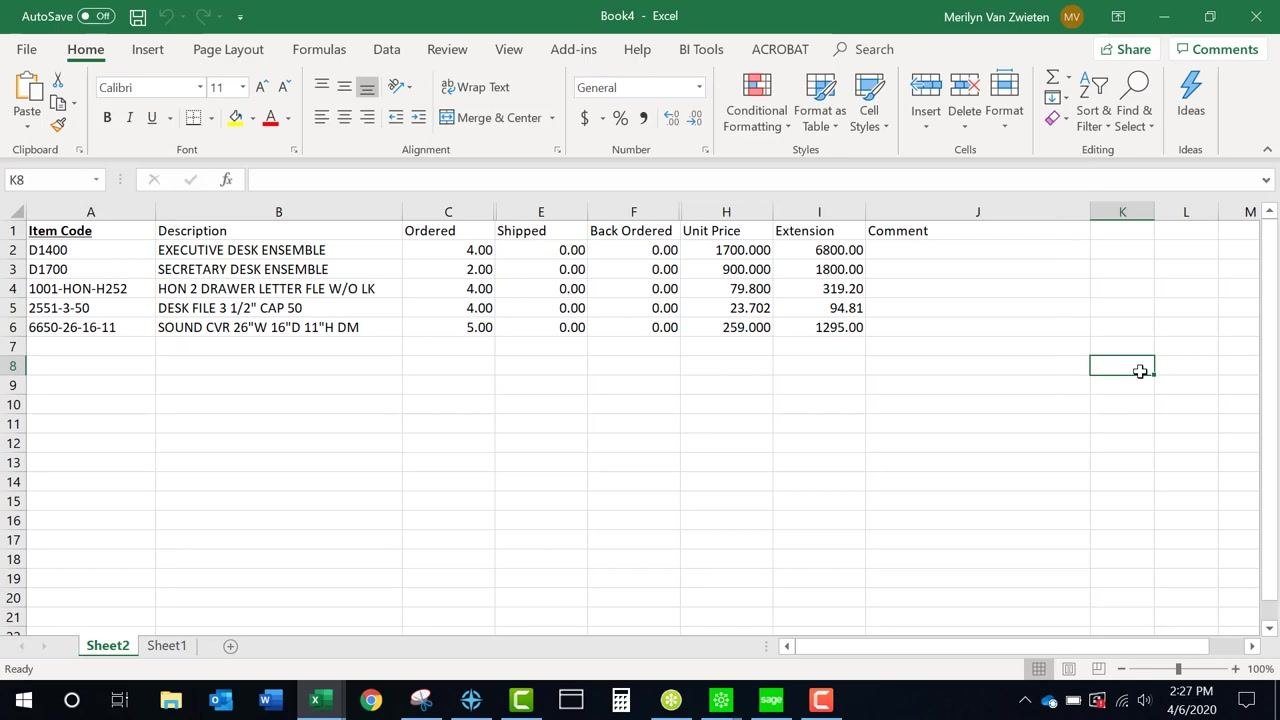Click the Cut scissors icon
The height and width of the screenshot is (720, 1280).
coord(58,81)
